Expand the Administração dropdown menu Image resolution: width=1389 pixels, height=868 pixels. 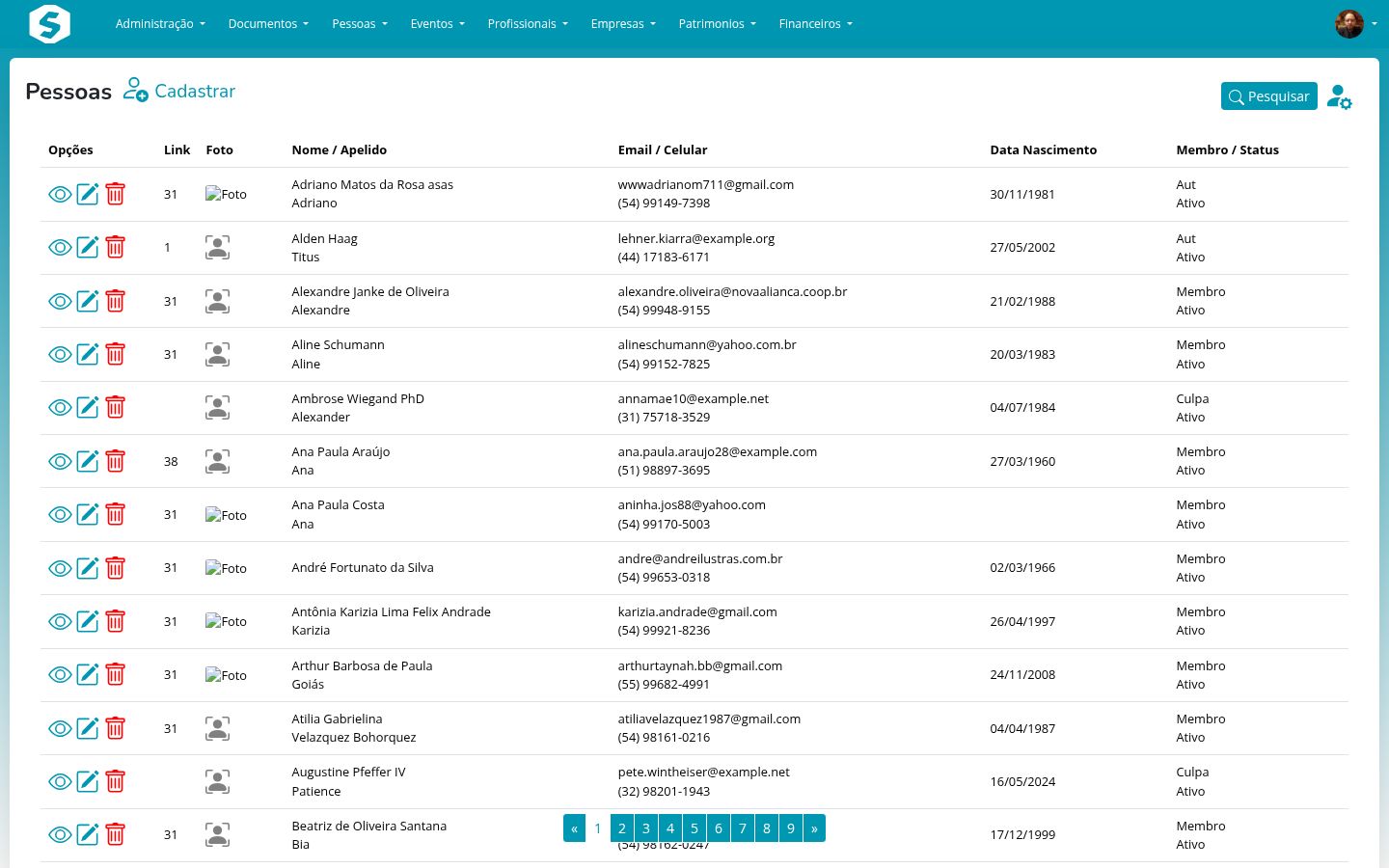click(160, 24)
